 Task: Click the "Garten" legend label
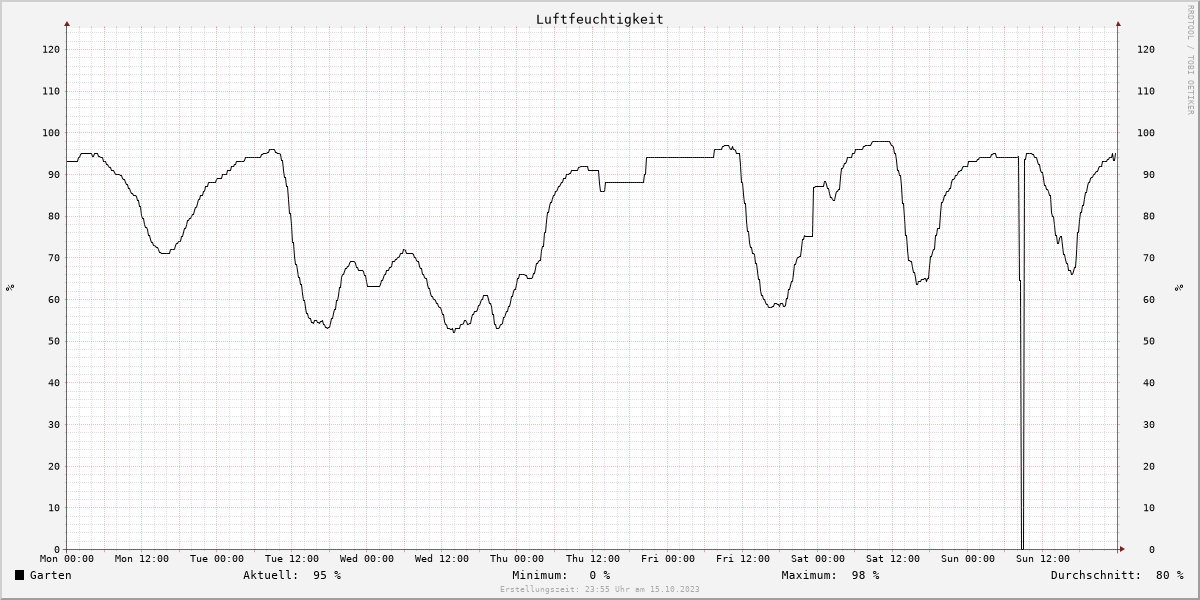[51, 575]
